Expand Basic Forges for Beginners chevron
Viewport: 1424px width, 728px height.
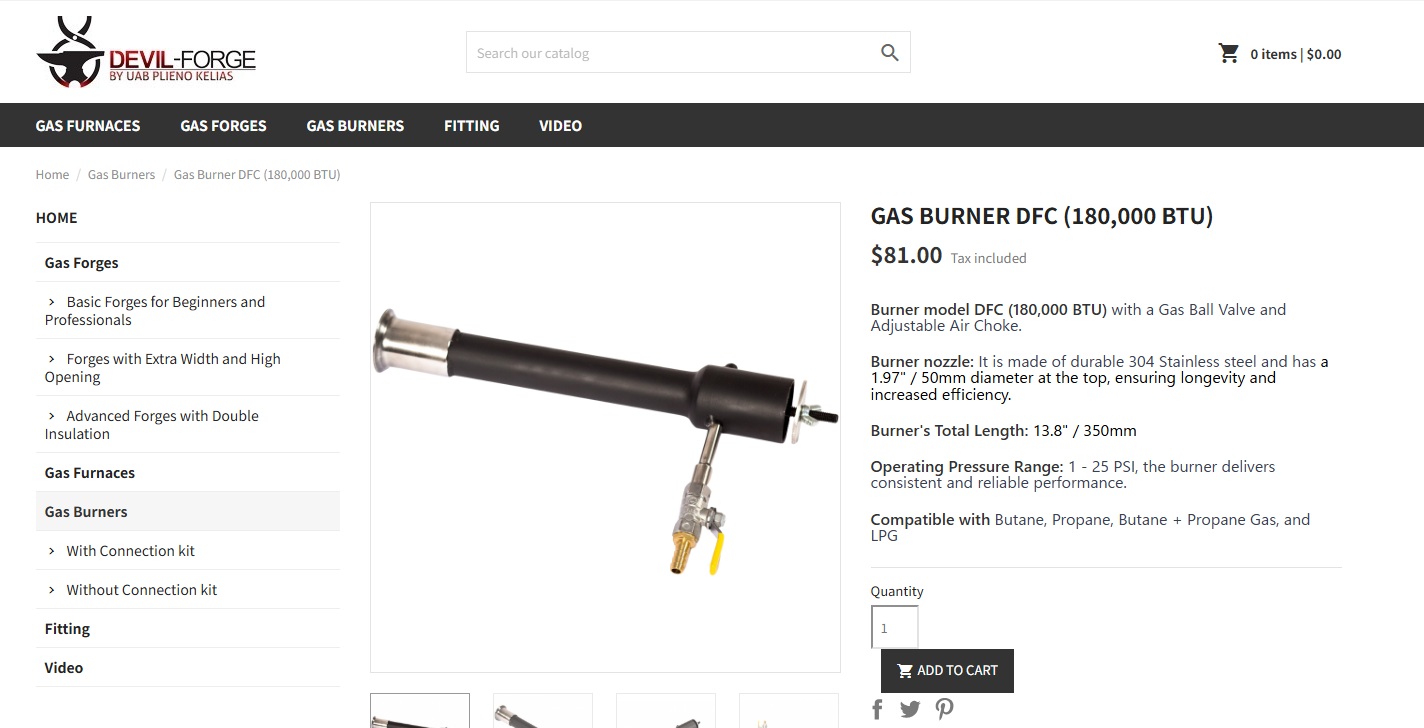52,301
